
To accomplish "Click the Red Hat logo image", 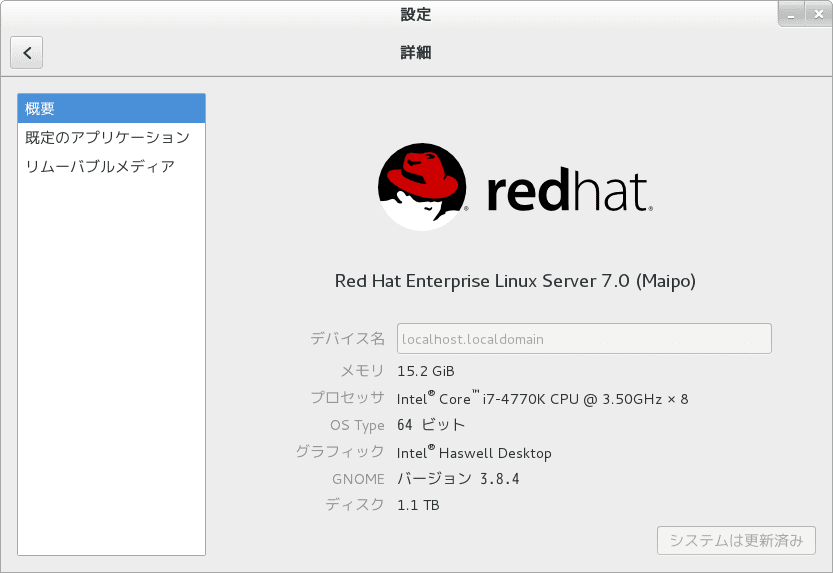I will click(515, 187).
